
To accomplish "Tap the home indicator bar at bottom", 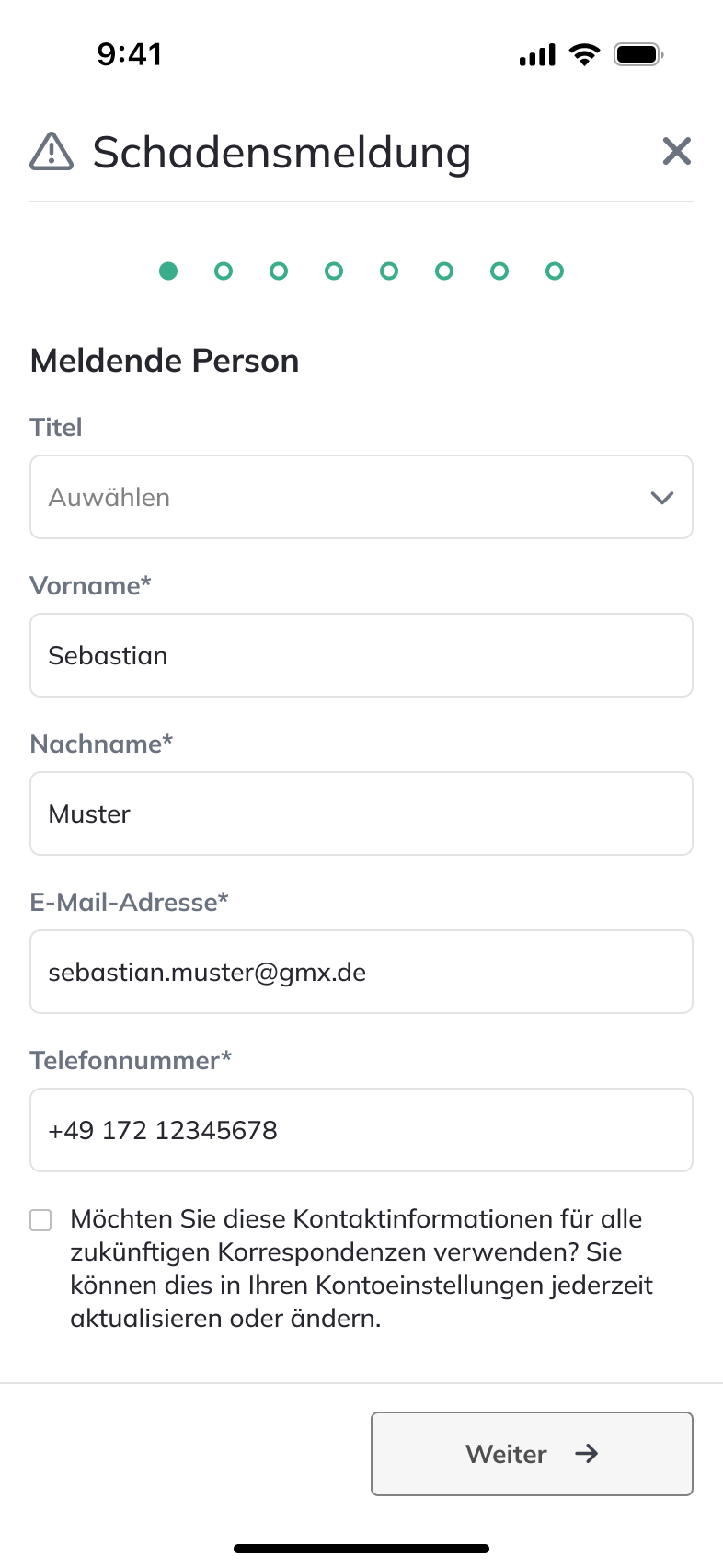I will pyautogui.click(x=361, y=1549).
